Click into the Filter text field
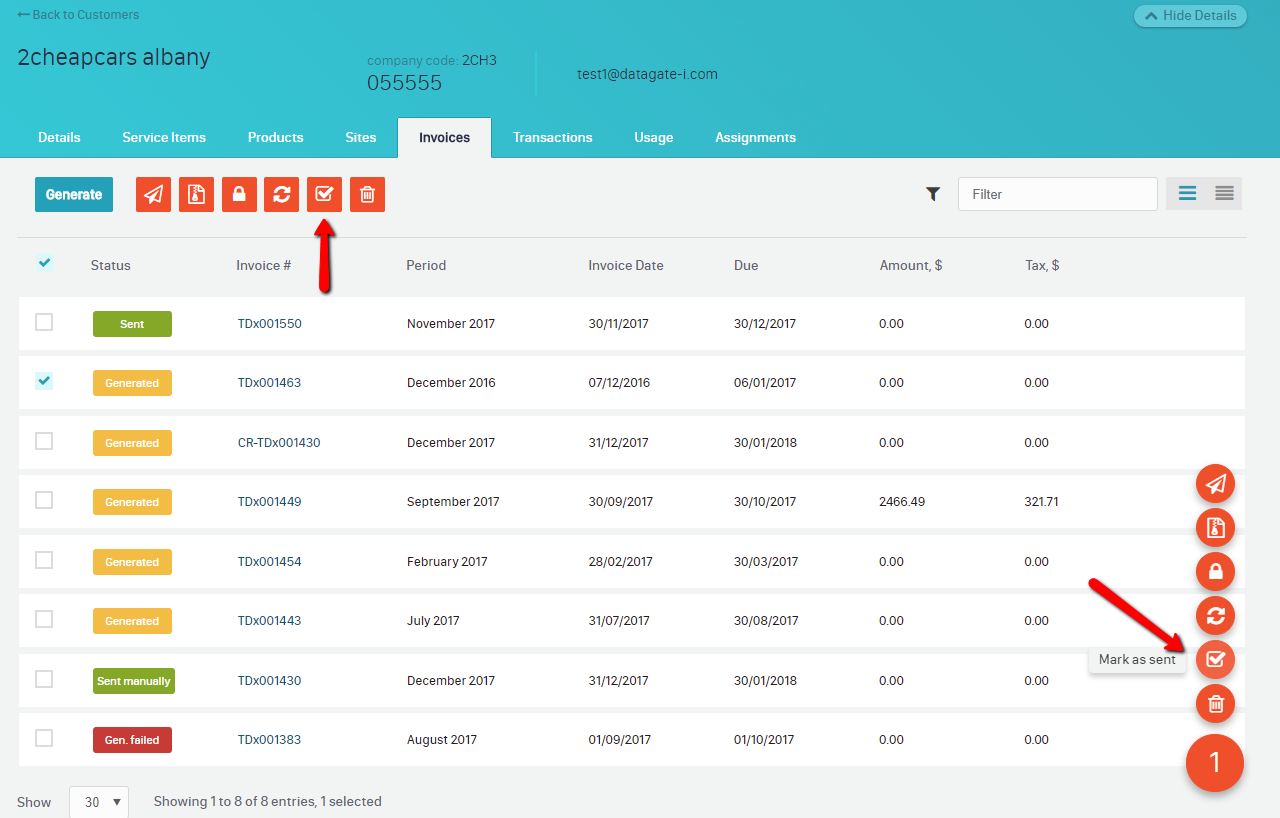1280x818 pixels. click(x=1057, y=194)
